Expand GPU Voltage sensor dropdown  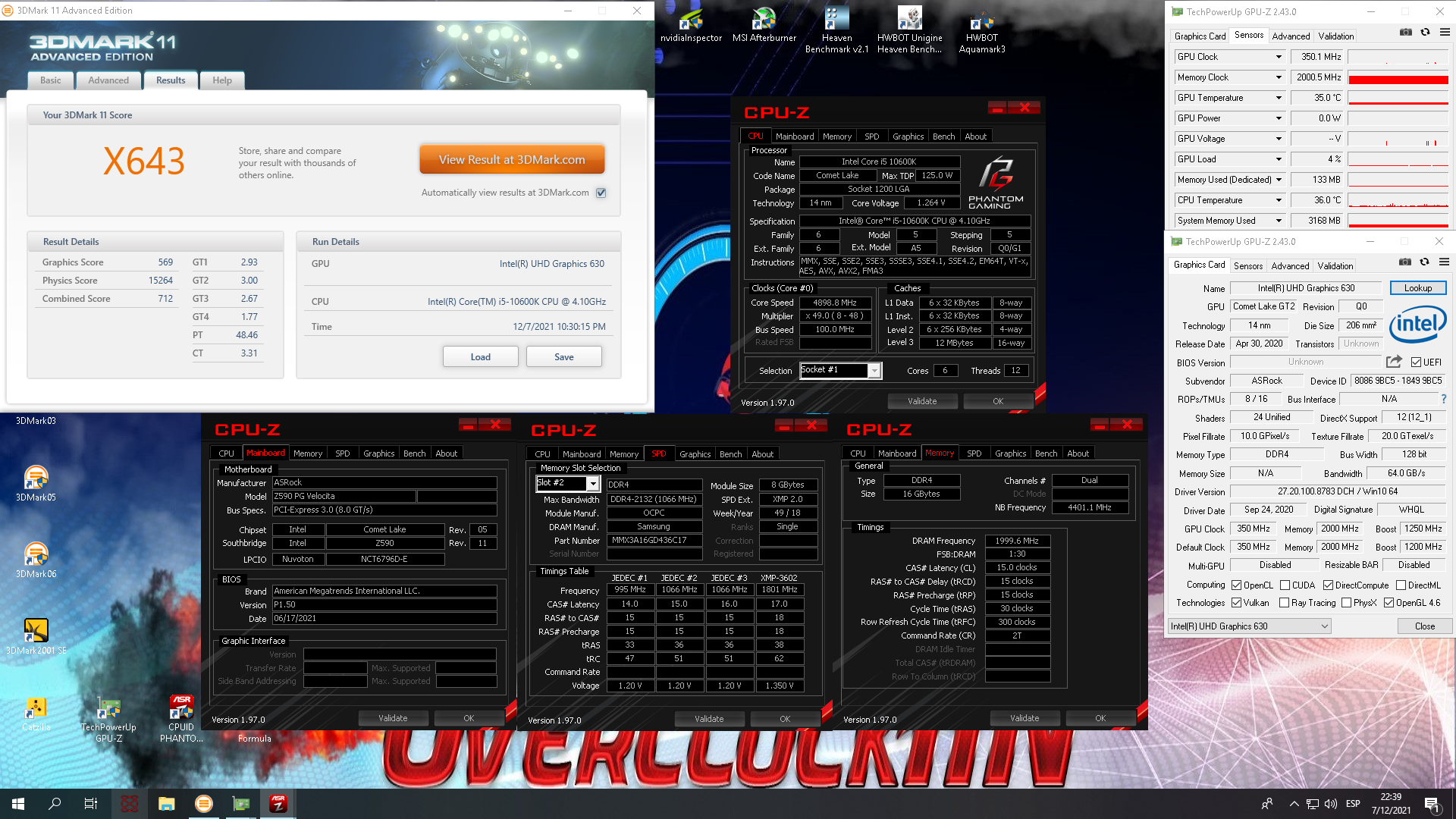[x=1279, y=139]
